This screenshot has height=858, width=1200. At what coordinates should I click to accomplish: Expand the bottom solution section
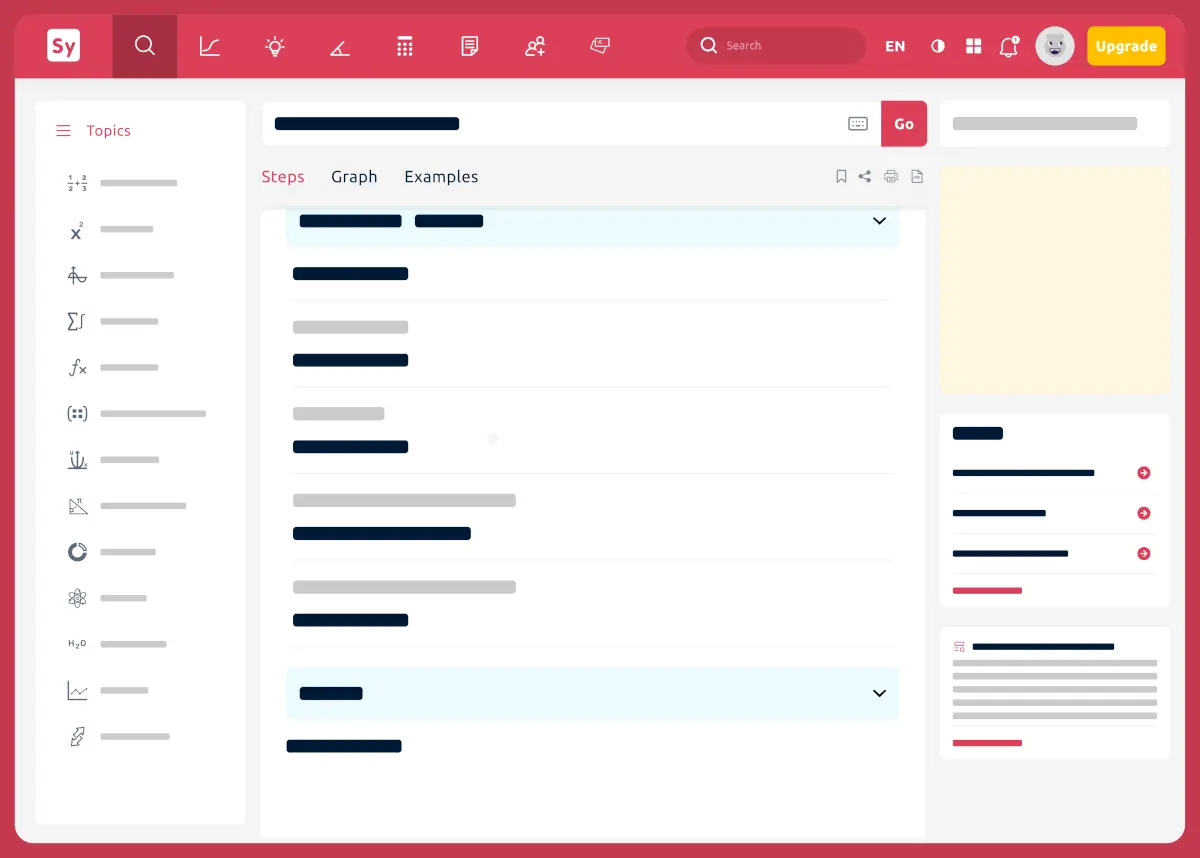879,693
